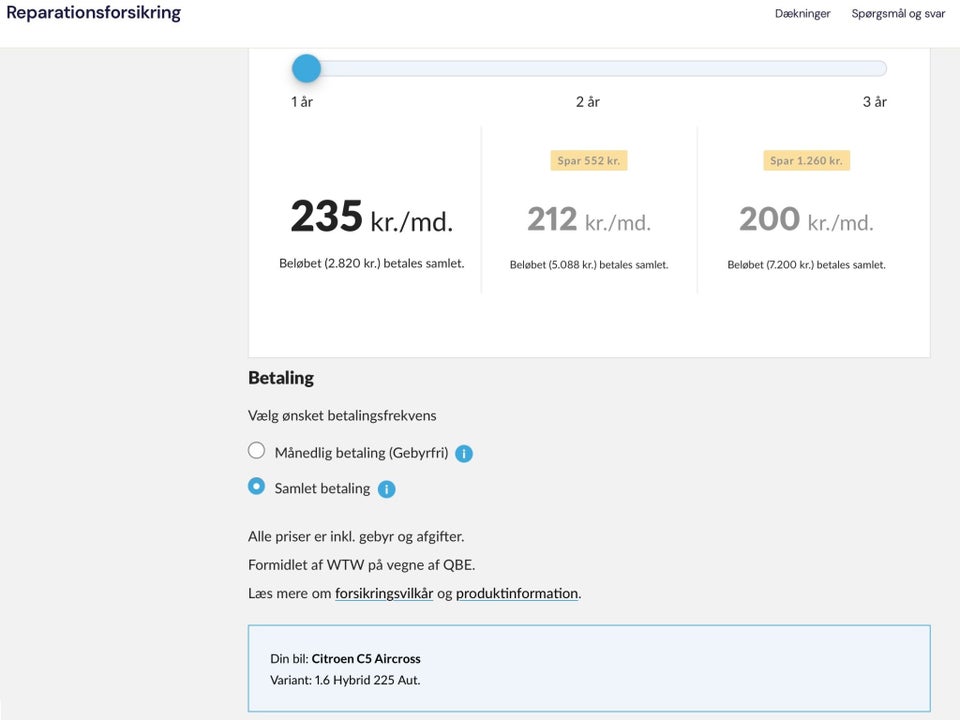The image size is (960, 720).
Task: Open info icon beside Månedlig betaling
Action: click(464, 454)
